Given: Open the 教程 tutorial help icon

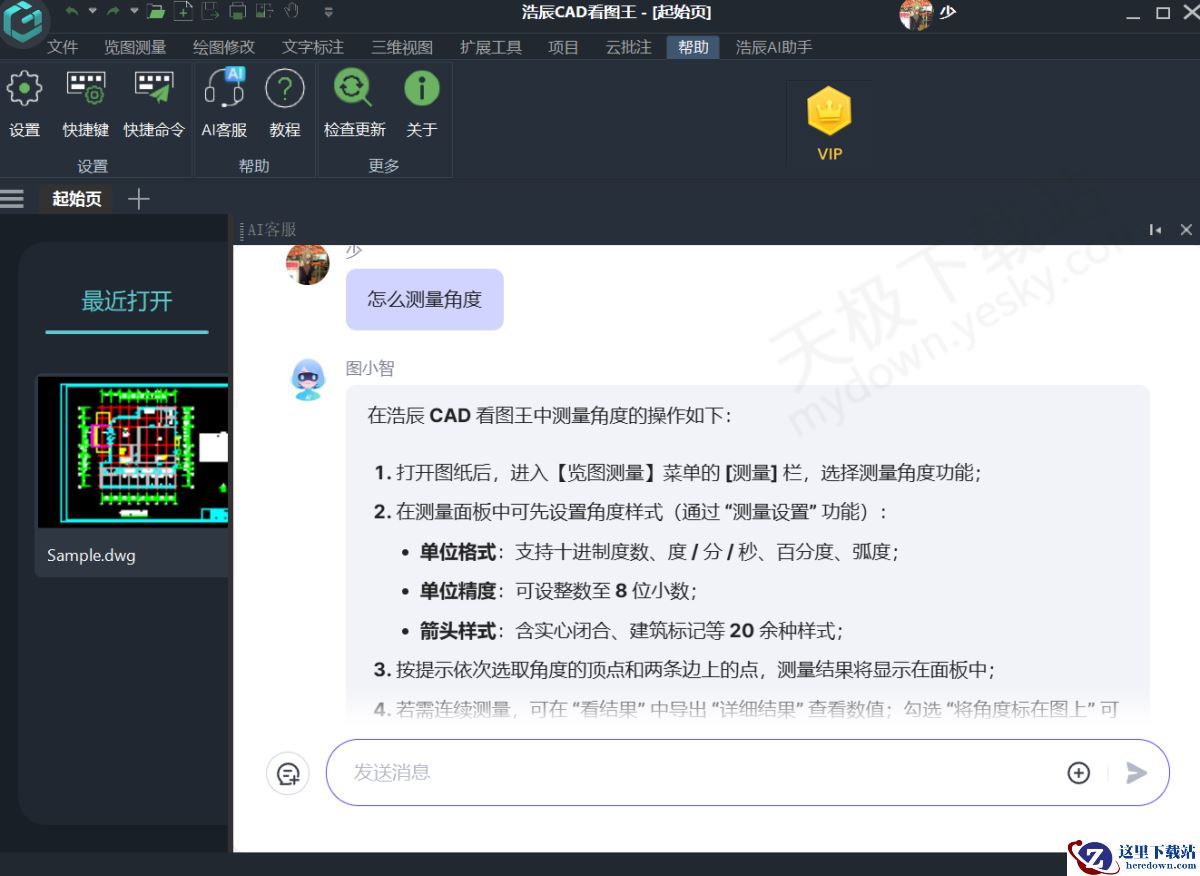Looking at the screenshot, I should tap(285, 87).
